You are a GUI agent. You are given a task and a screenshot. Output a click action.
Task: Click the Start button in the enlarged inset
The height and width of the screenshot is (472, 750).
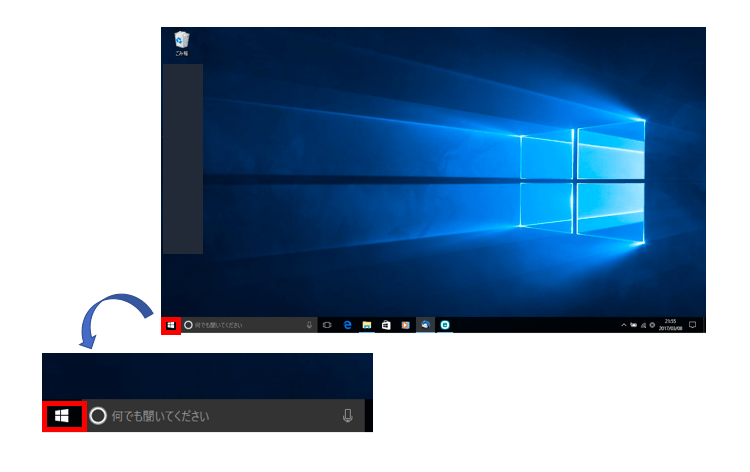coord(64,417)
